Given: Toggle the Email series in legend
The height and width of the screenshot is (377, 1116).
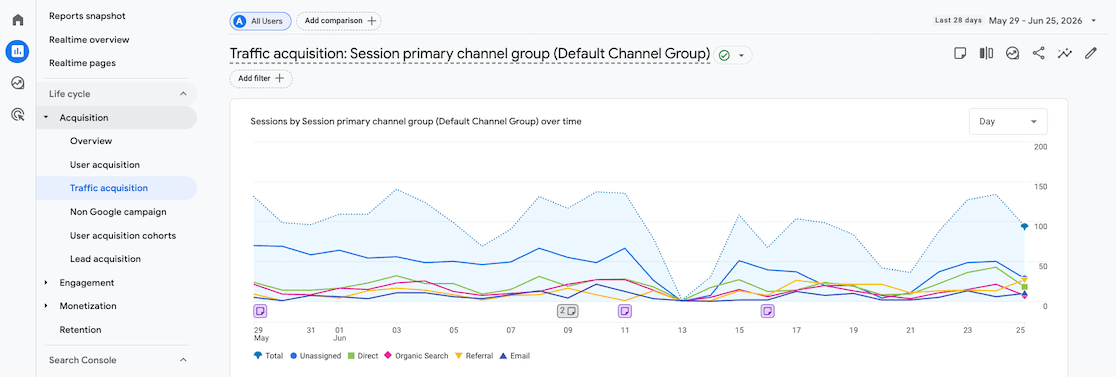Looking at the screenshot, I should tap(514, 355).
